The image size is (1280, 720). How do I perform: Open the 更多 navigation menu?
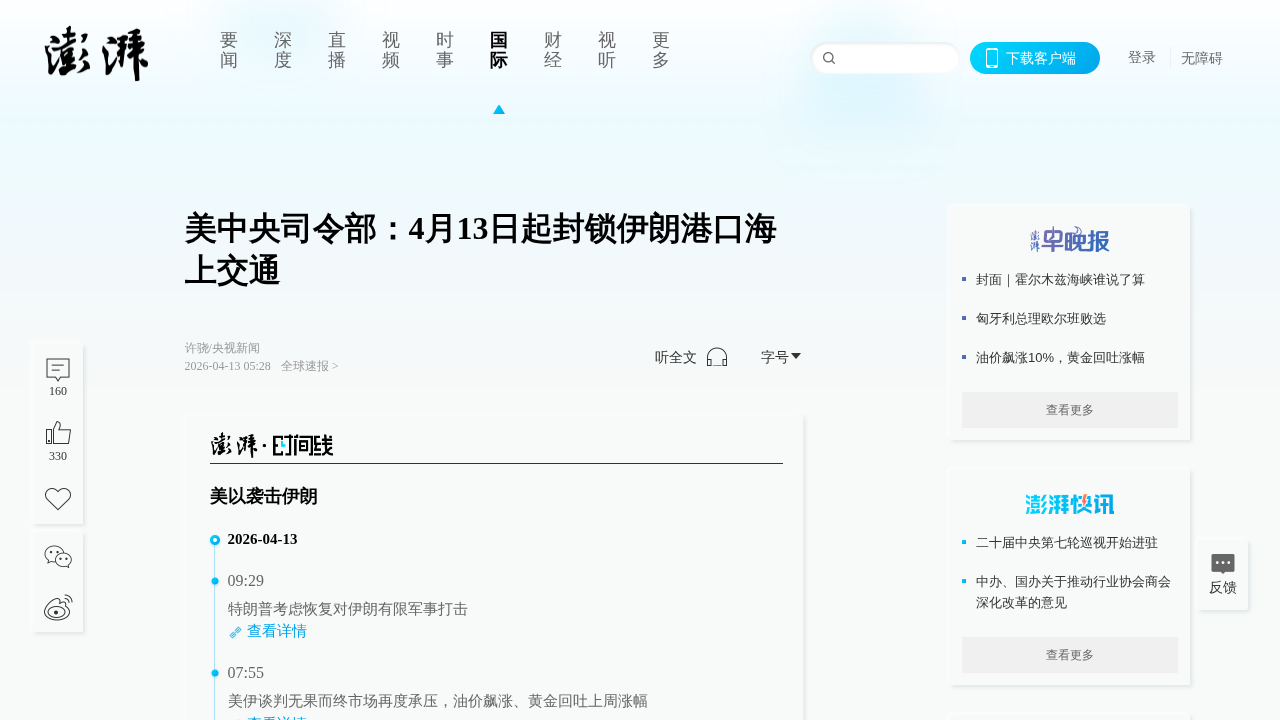(x=660, y=50)
